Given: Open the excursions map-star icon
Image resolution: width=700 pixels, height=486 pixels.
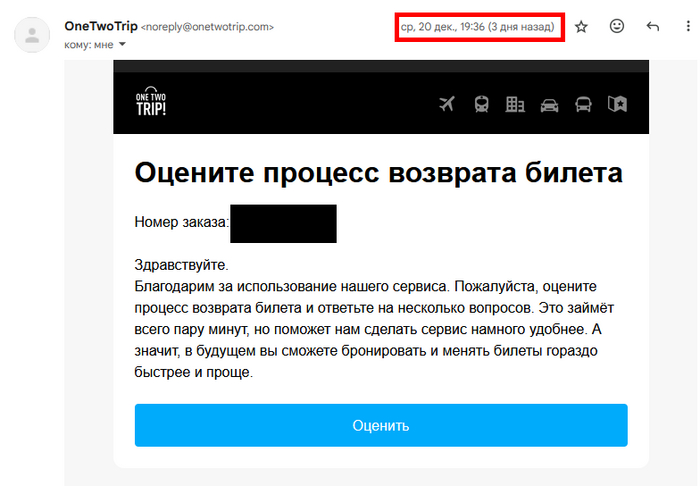Looking at the screenshot, I should coord(617,104).
